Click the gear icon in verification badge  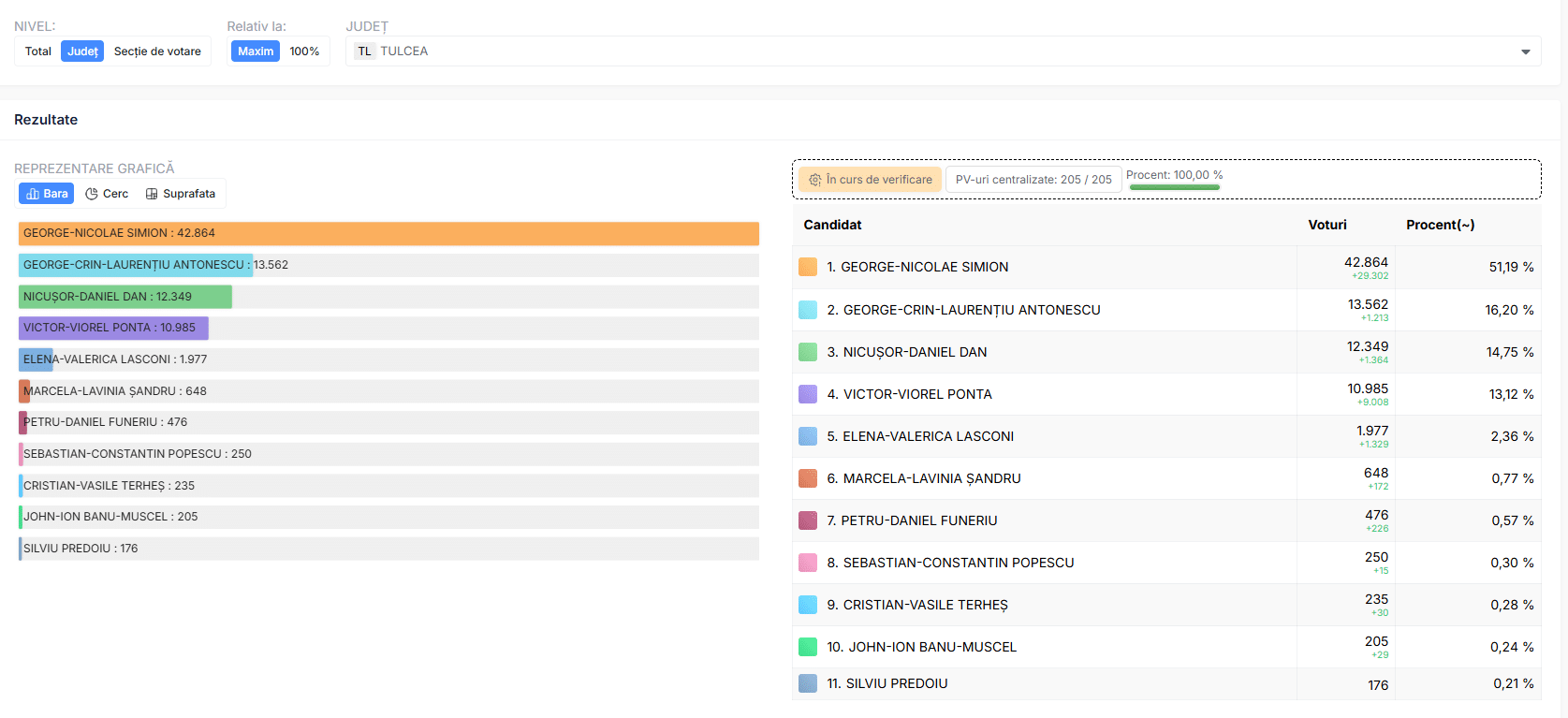click(x=814, y=180)
